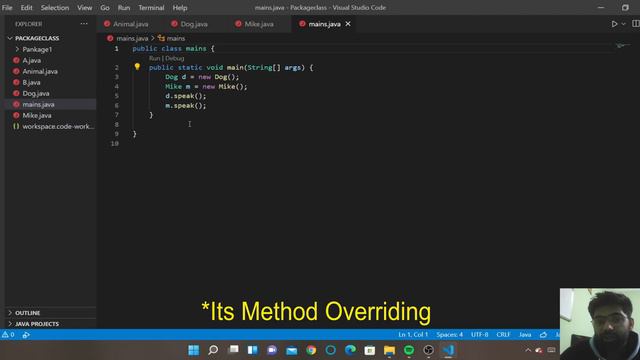Open the Terminal menu
640x360 pixels.
click(x=151, y=8)
